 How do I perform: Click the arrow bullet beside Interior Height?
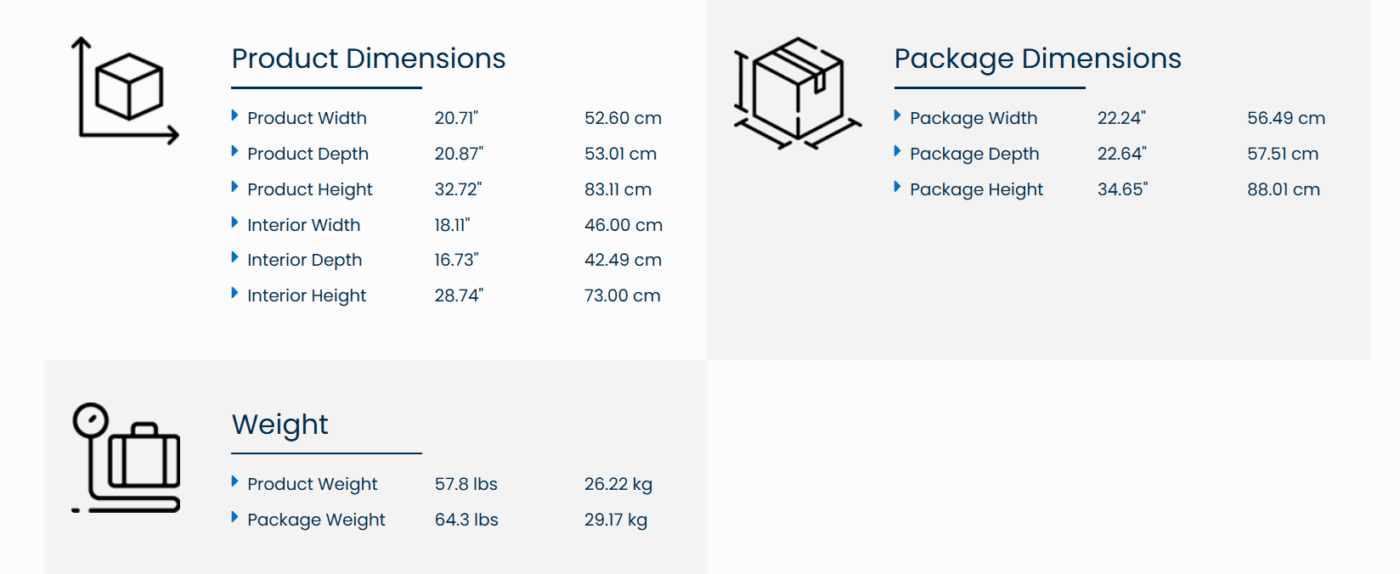(x=235, y=294)
